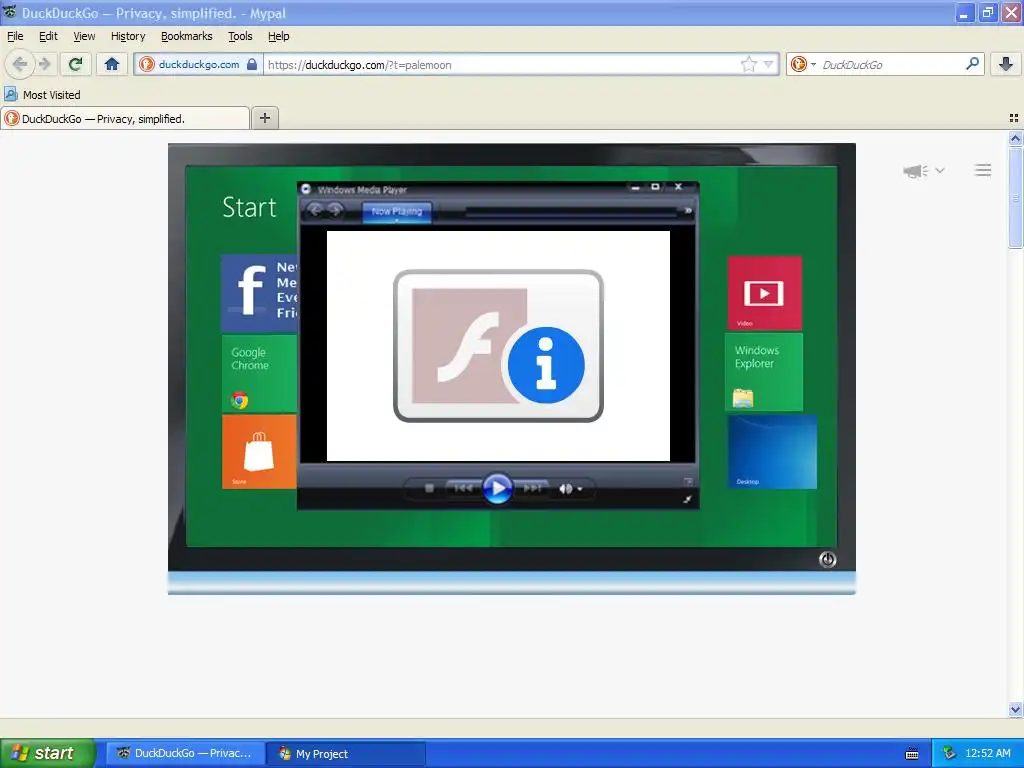Click the on-screen keyboard tray icon
Image resolution: width=1024 pixels, height=768 pixels.
tap(912, 754)
